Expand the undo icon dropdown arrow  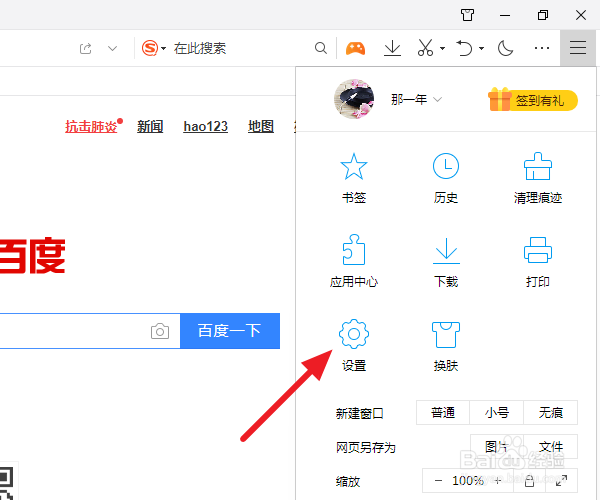coord(481,49)
